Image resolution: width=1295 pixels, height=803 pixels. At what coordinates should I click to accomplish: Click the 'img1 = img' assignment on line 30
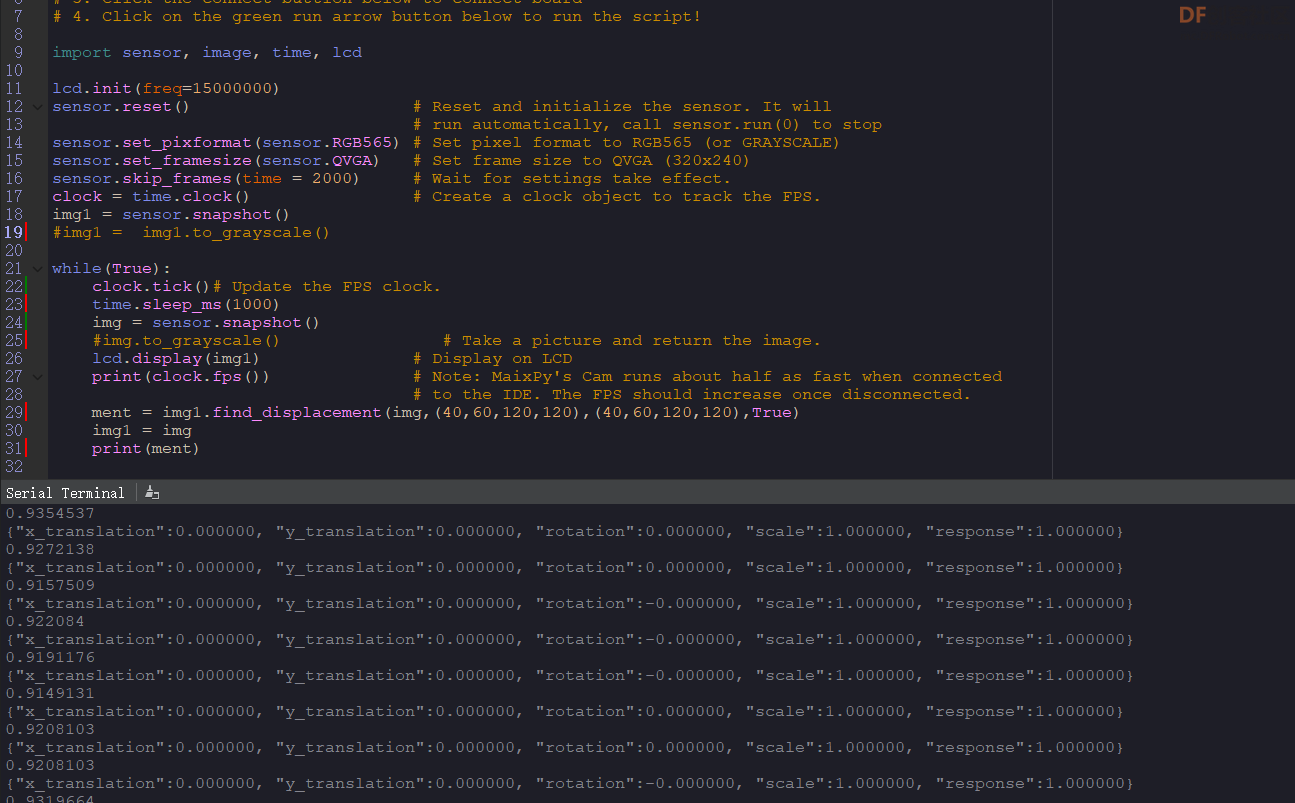coord(141,431)
